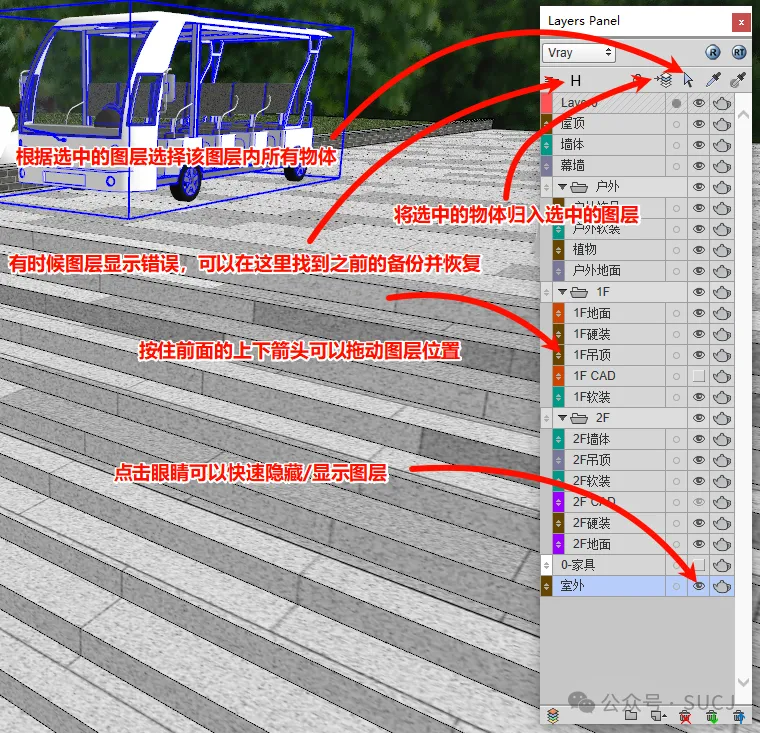The height and width of the screenshot is (733, 760).
Task: Click the purple color swatch of 2F地面
Action: point(558,544)
